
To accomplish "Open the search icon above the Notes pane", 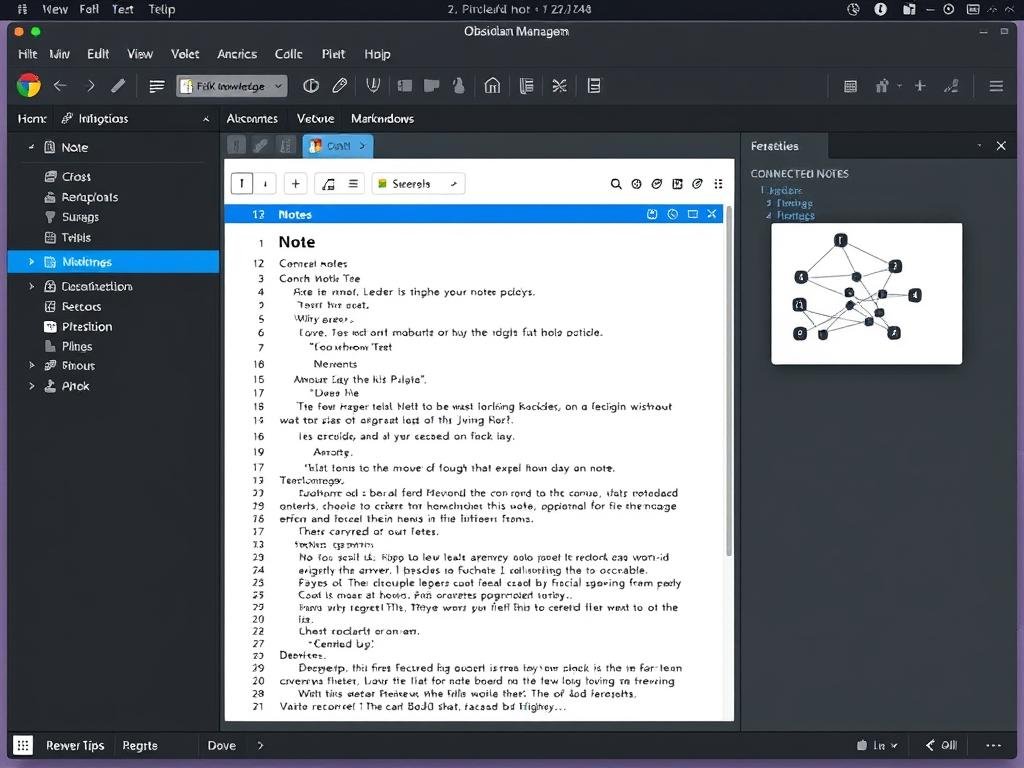I will 616,184.
